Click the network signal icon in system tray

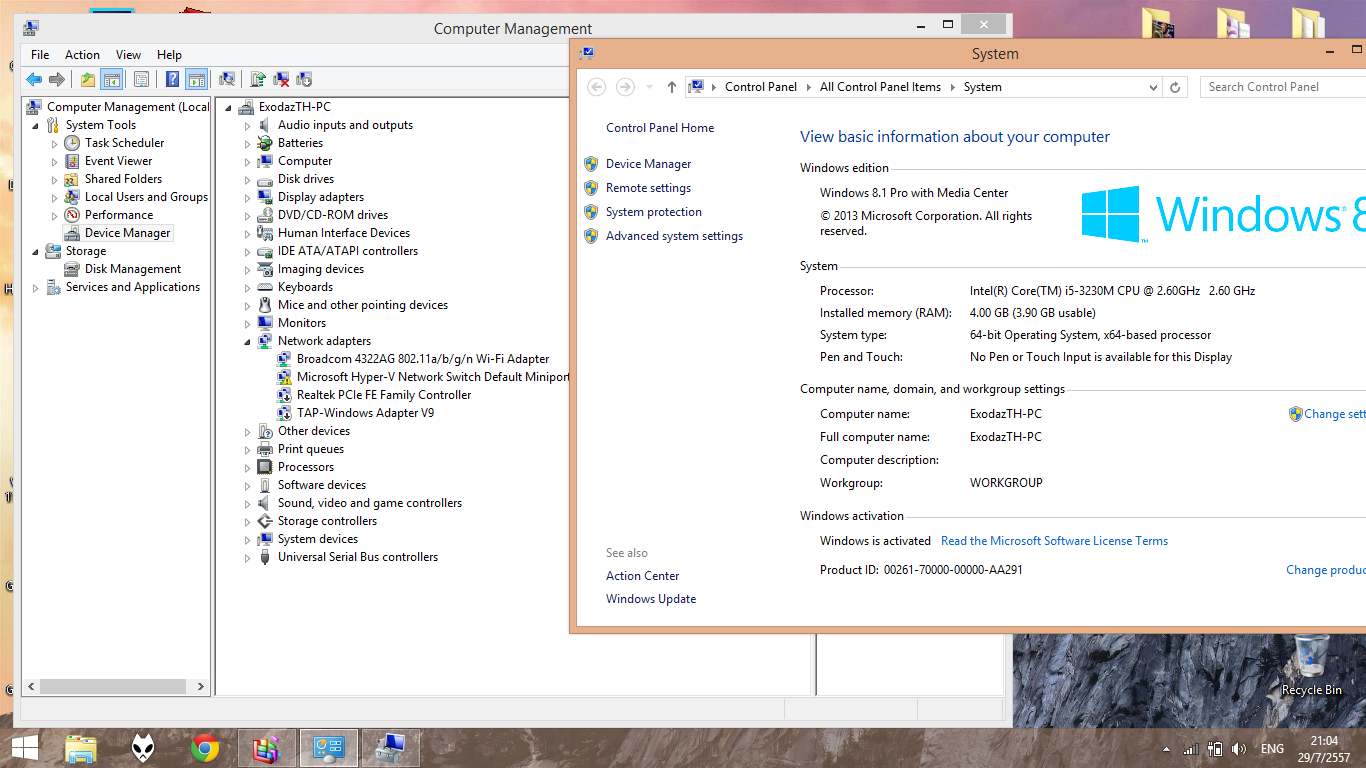(1191, 749)
